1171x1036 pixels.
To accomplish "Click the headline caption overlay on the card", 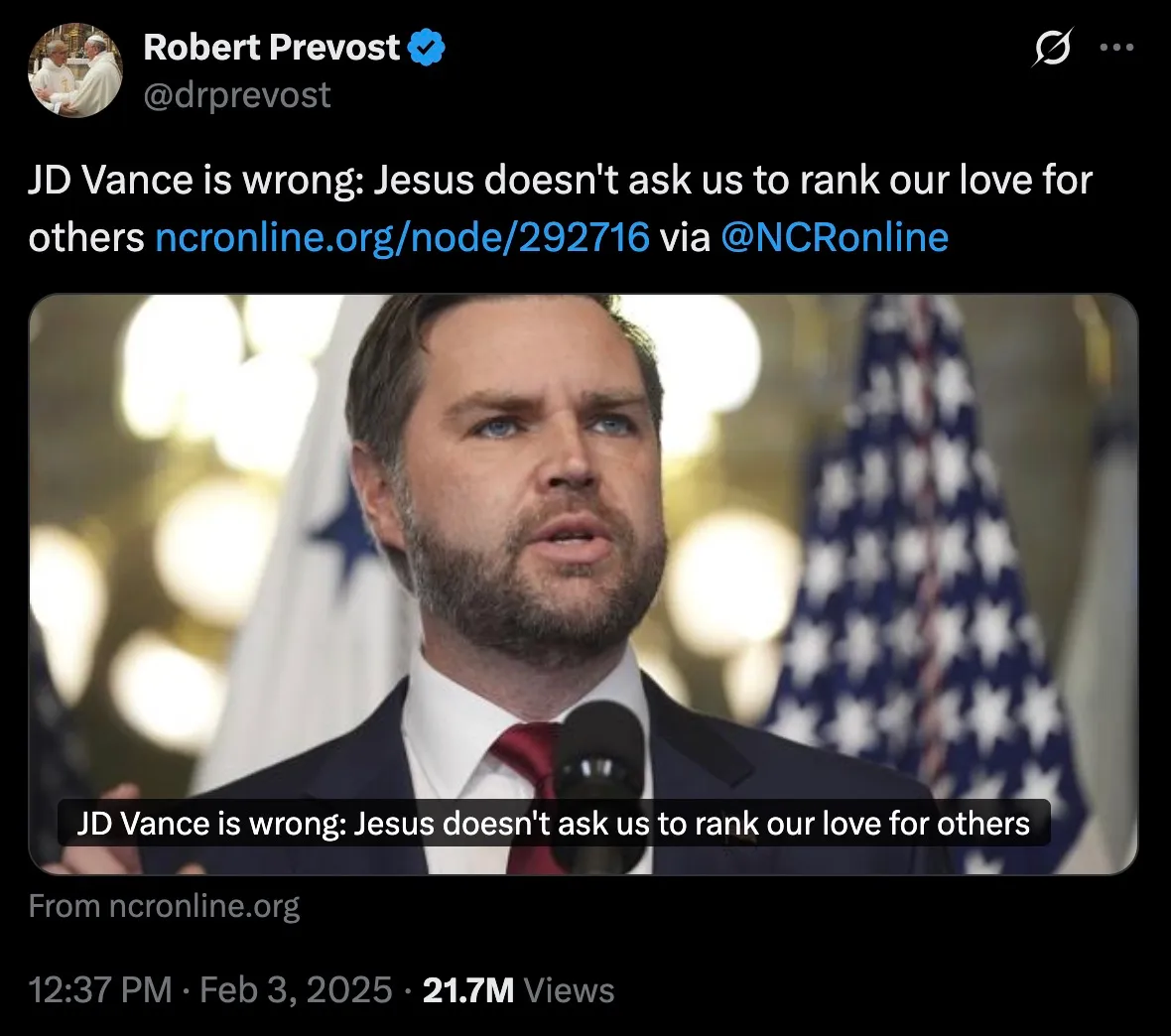I will [554, 823].
